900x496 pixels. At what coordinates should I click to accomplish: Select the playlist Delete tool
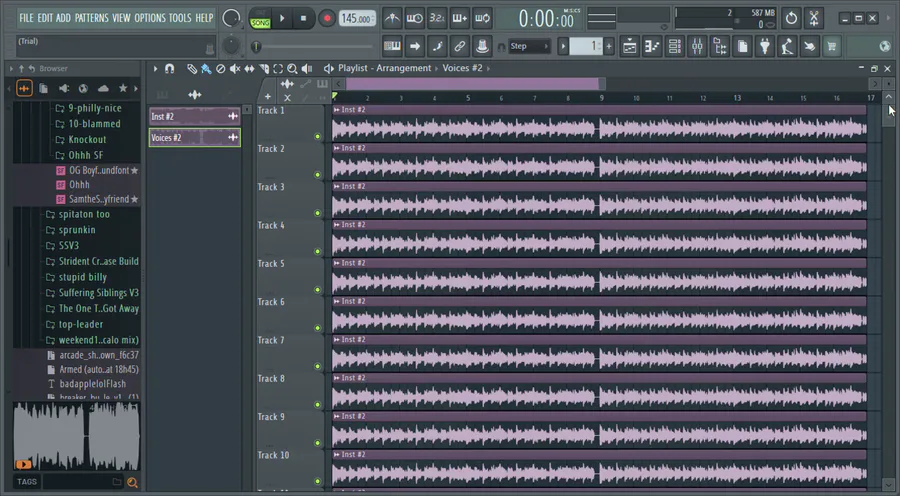click(x=220, y=69)
